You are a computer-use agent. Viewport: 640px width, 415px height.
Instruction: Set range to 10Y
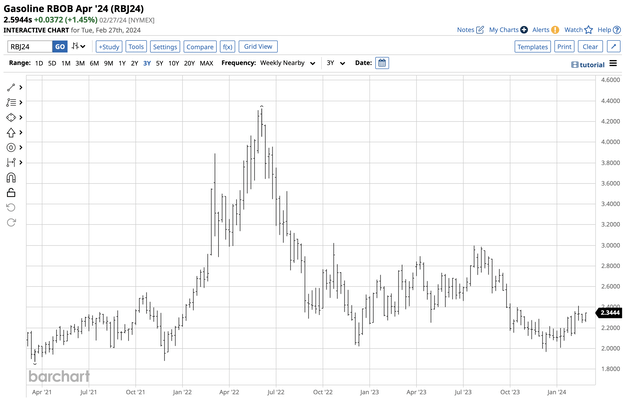pos(174,63)
